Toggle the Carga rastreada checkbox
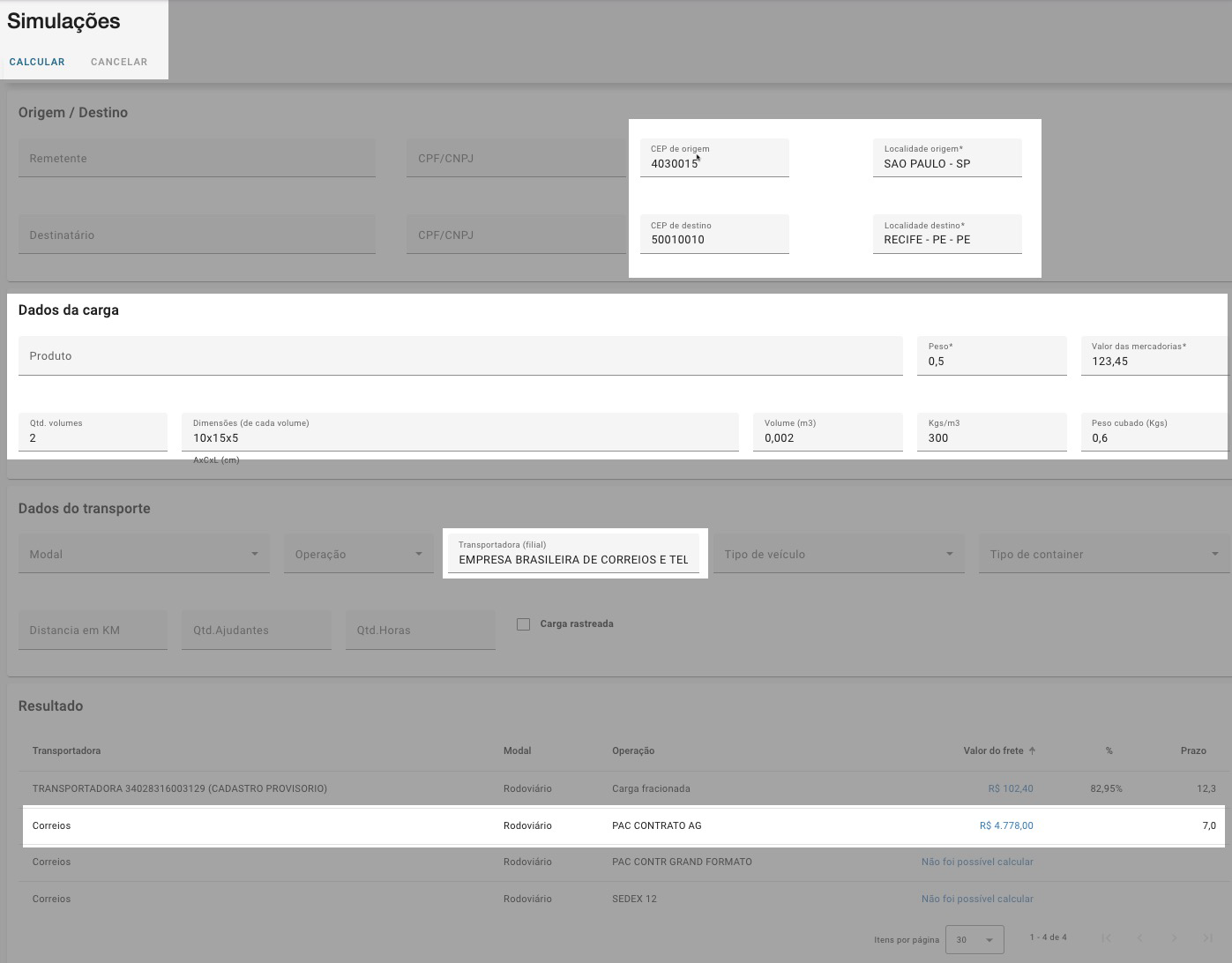Screen dimensions: 1232x963 pyautogui.click(x=524, y=624)
